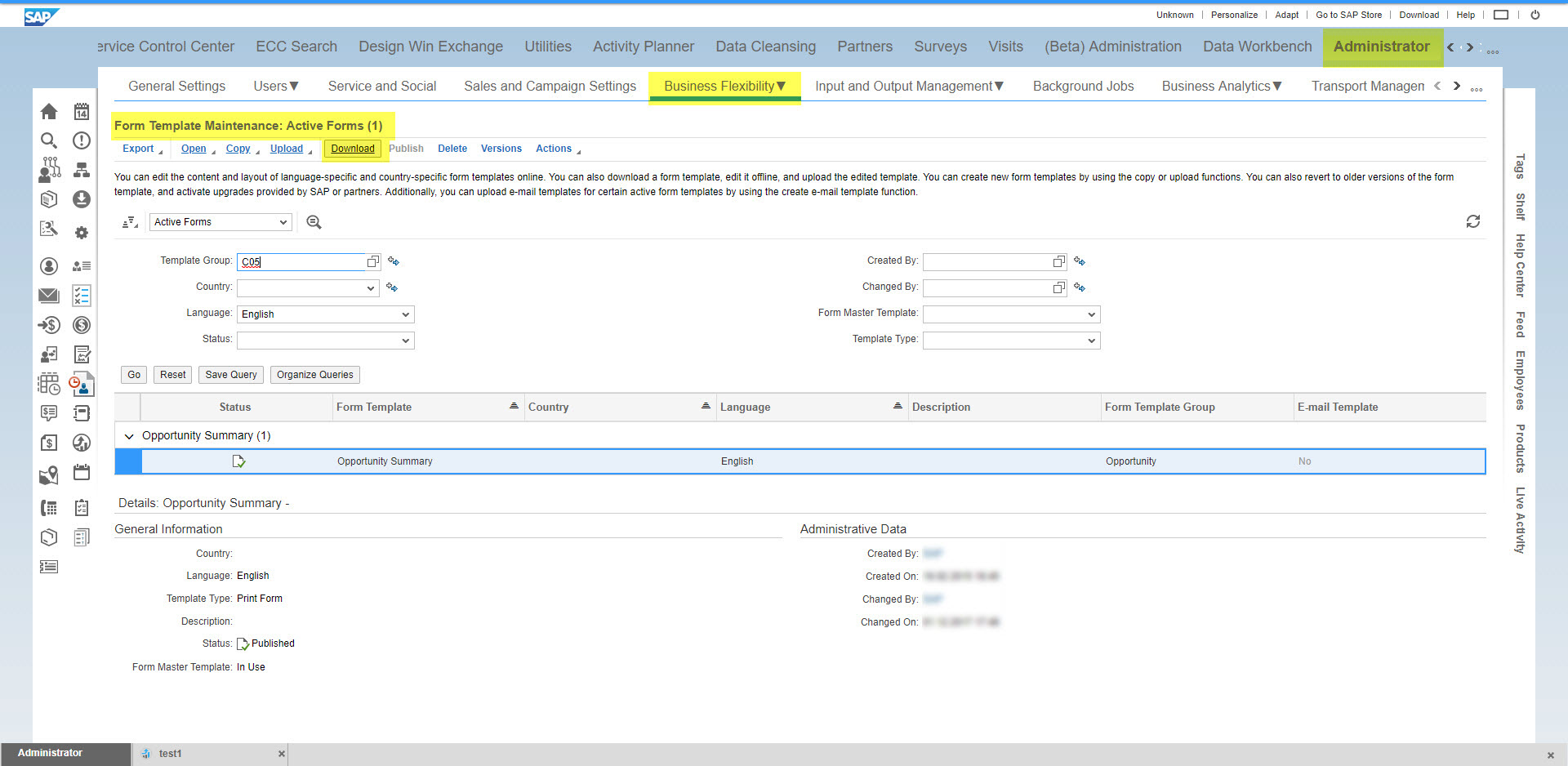Close the test1 tab
1568x766 pixels.
[x=281, y=754]
